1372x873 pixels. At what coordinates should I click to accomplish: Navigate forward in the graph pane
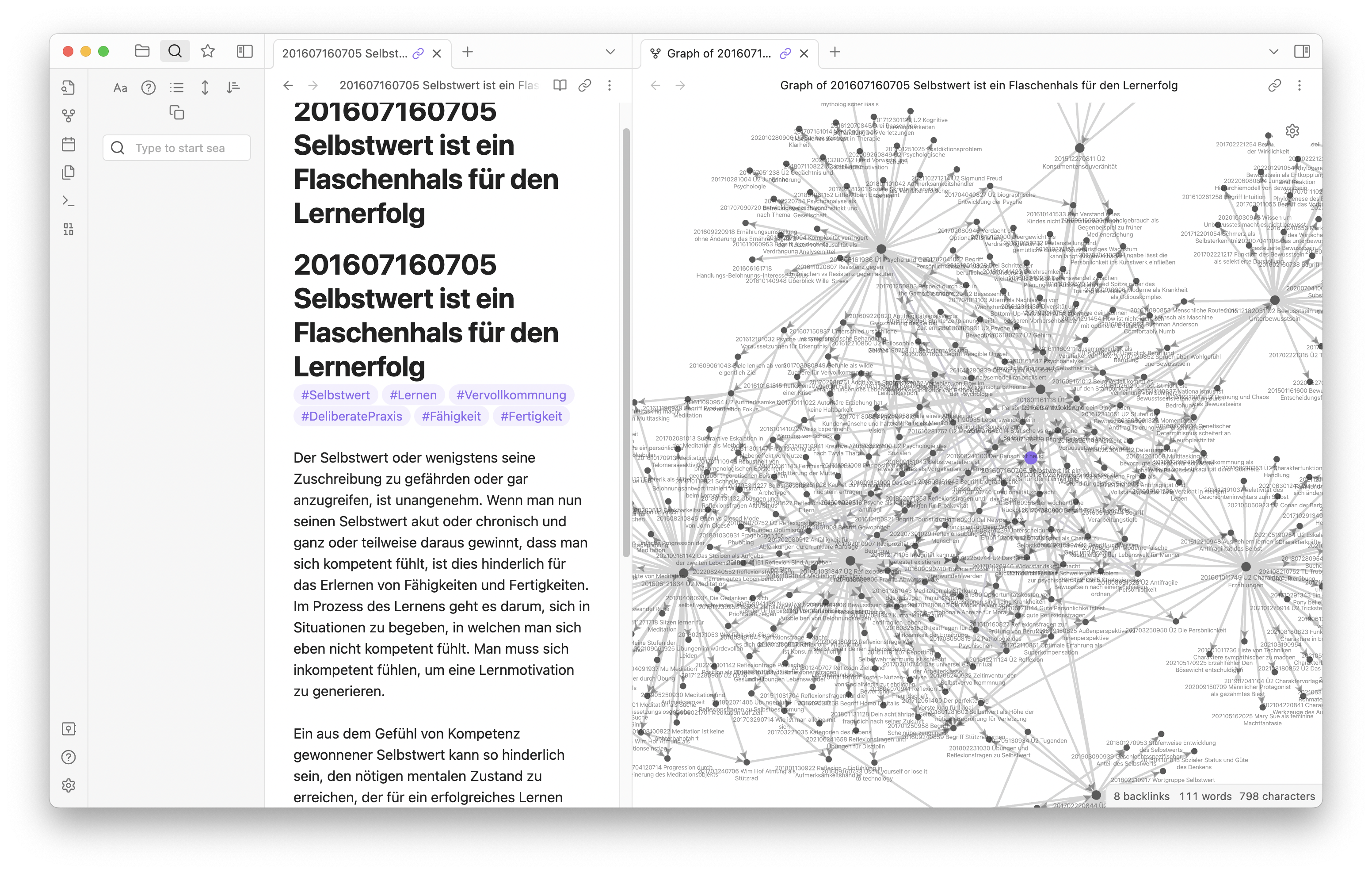(680, 85)
